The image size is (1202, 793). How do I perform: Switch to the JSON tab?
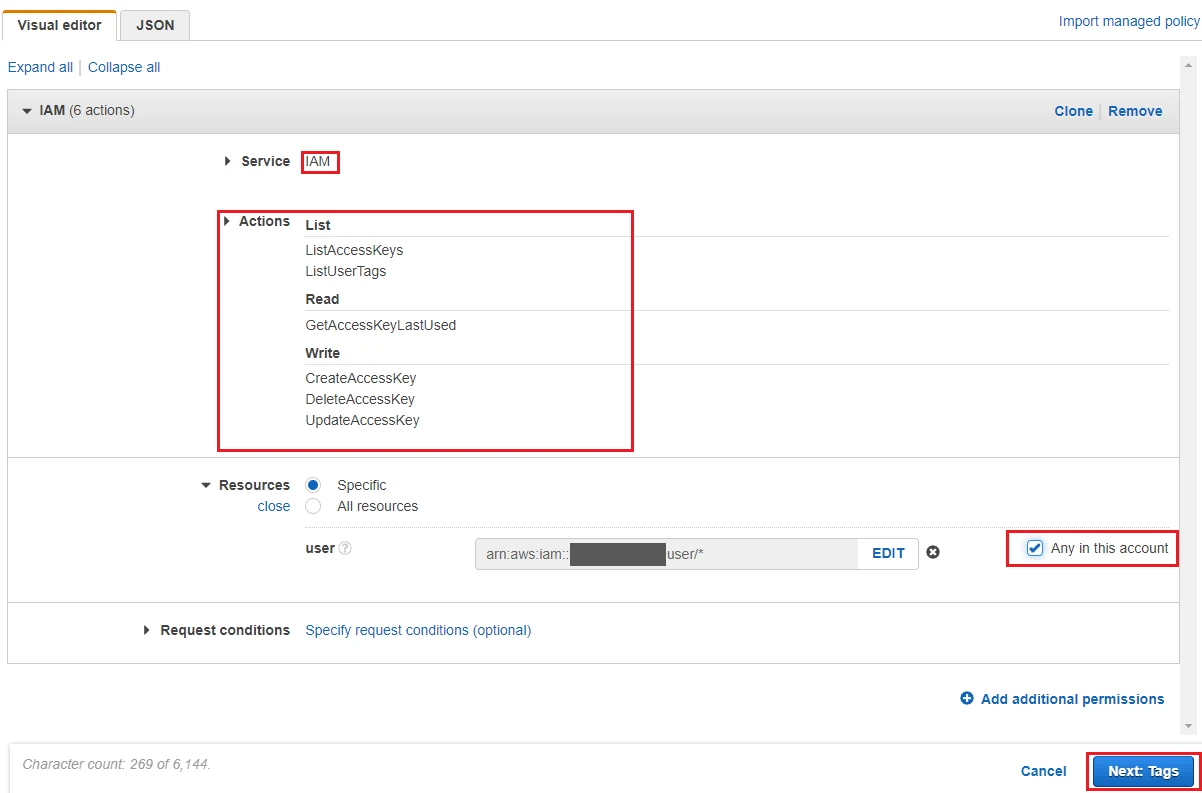pos(155,26)
